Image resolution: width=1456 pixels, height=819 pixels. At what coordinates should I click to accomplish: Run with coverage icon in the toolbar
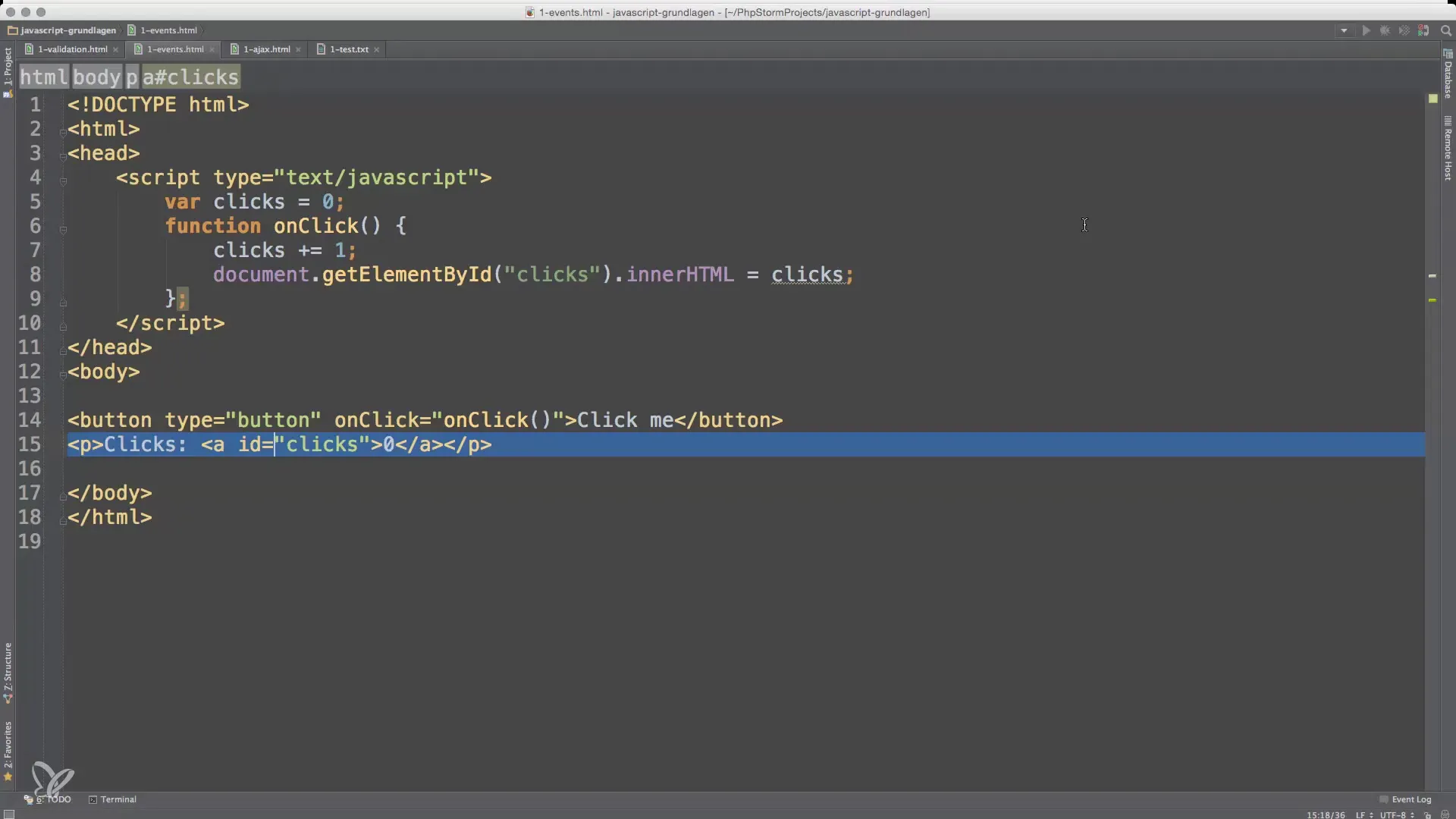click(1404, 30)
